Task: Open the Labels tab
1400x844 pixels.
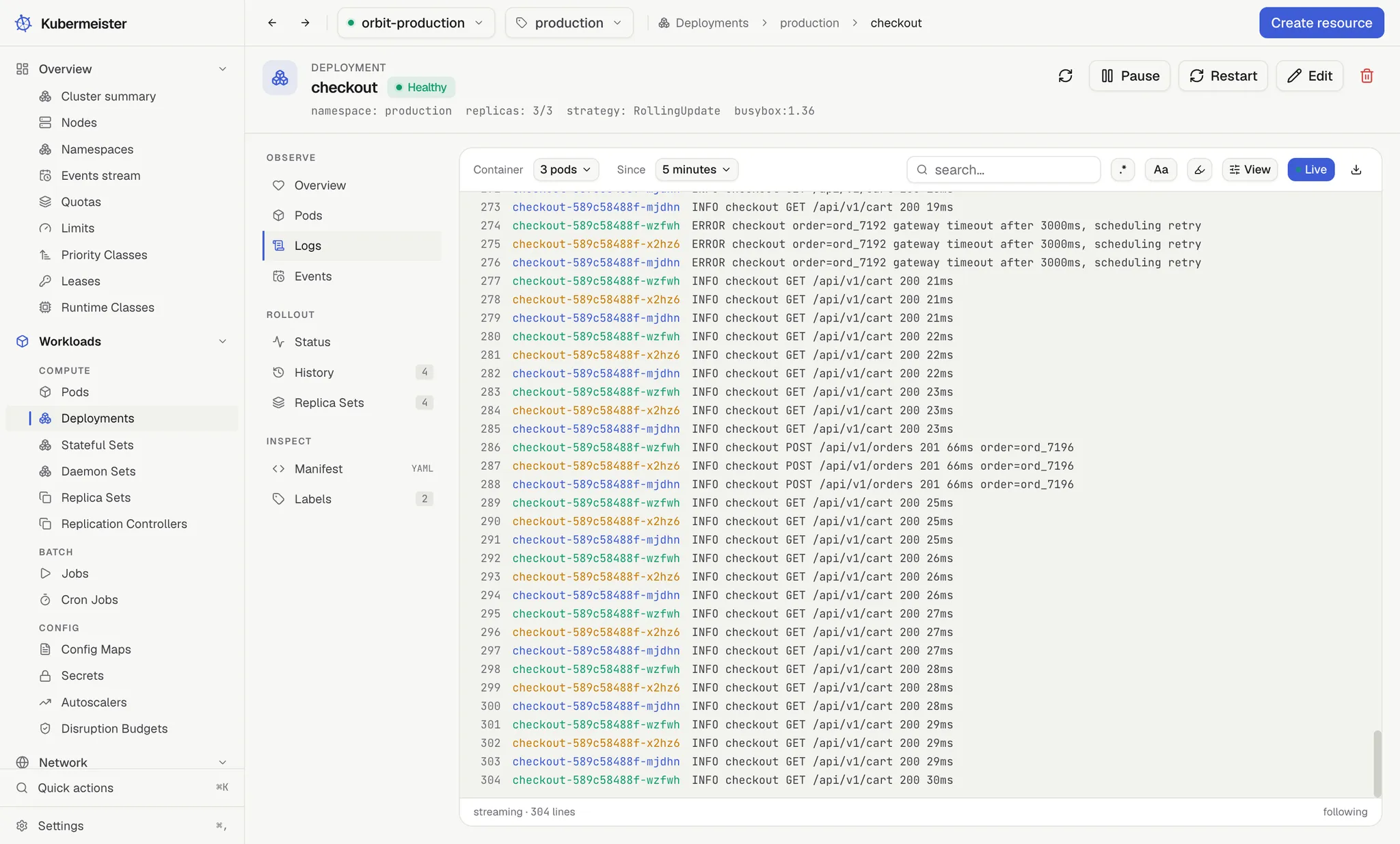Action: (352, 499)
